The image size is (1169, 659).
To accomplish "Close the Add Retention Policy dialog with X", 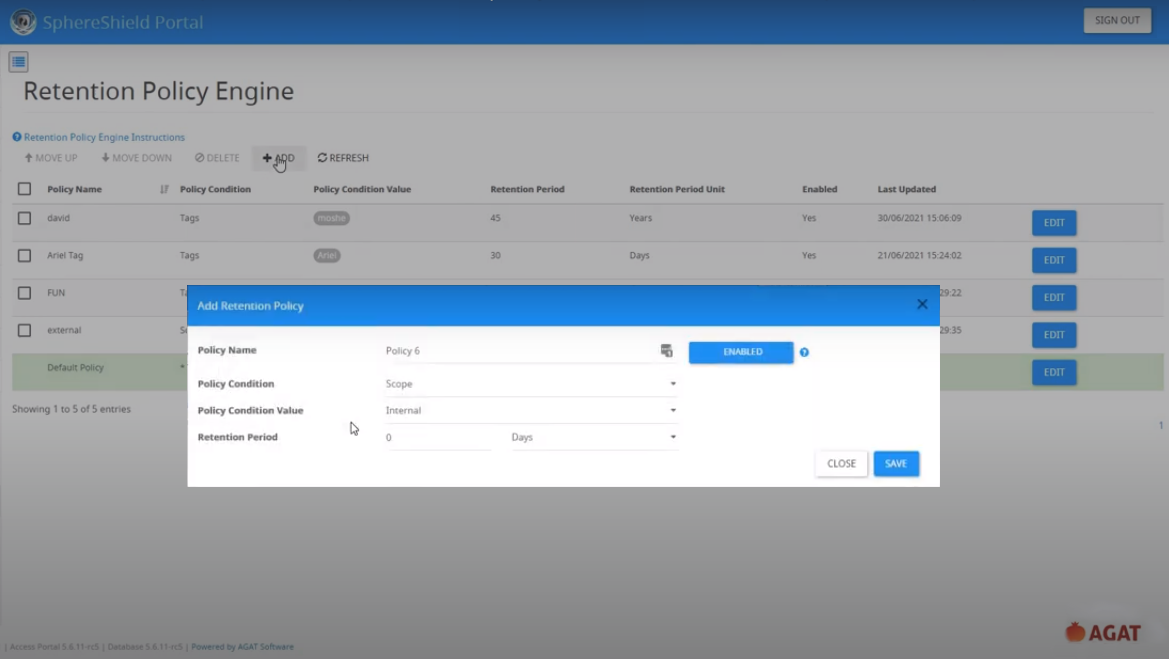I will pyautogui.click(x=922, y=304).
